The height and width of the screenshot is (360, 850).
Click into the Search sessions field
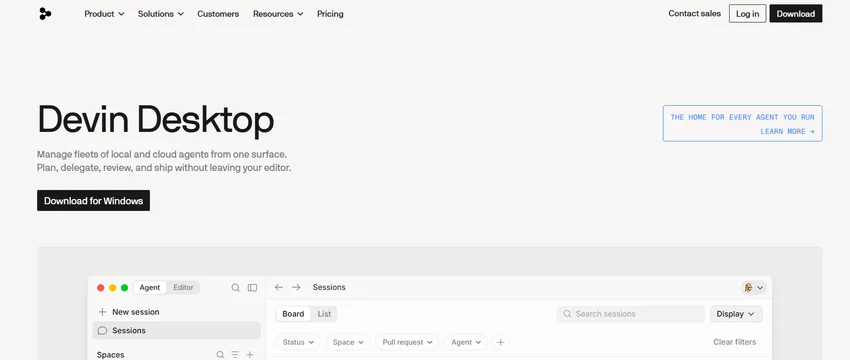pos(631,314)
